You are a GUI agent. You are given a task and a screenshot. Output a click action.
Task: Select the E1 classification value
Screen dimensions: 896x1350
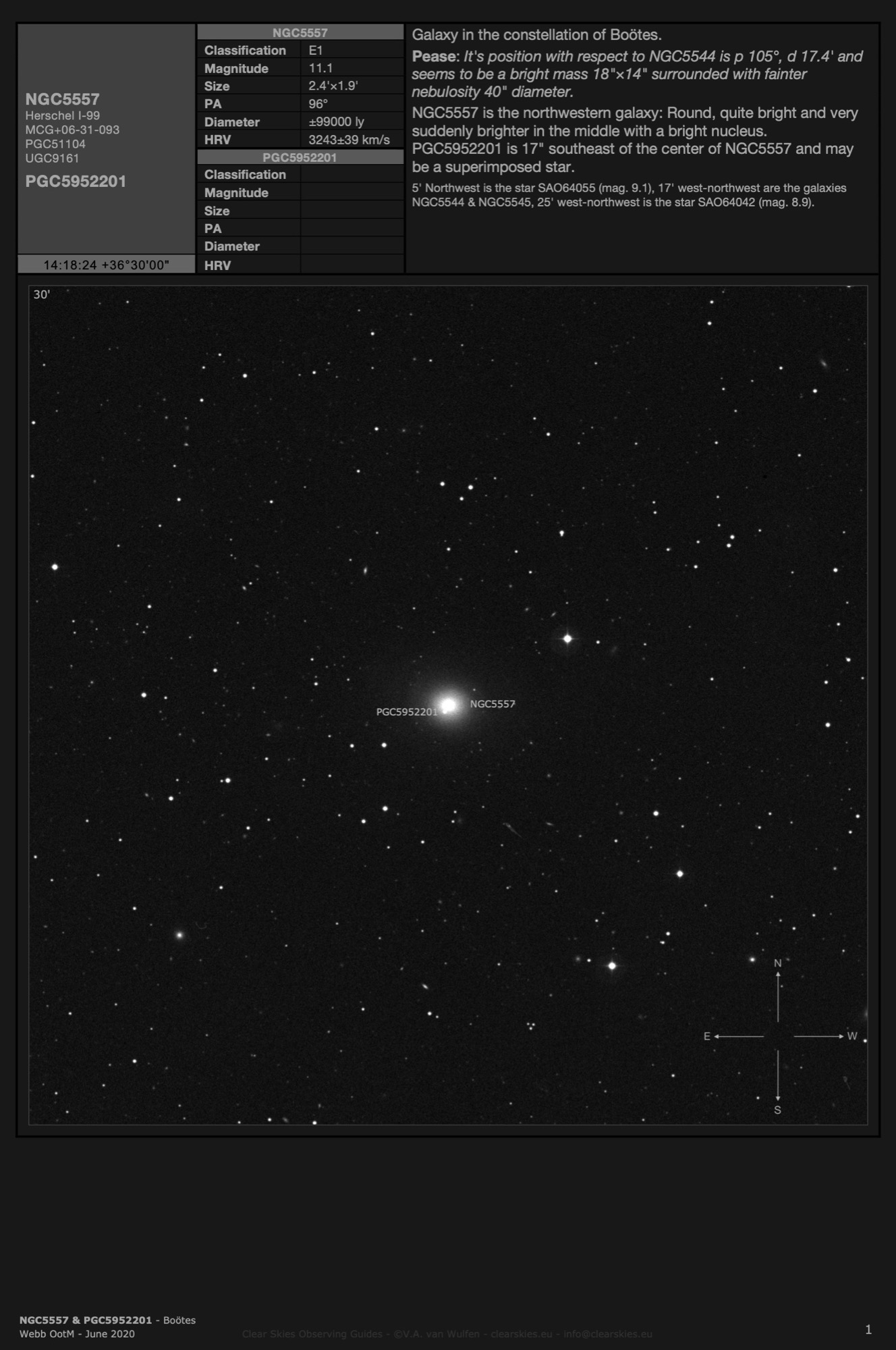pos(316,50)
